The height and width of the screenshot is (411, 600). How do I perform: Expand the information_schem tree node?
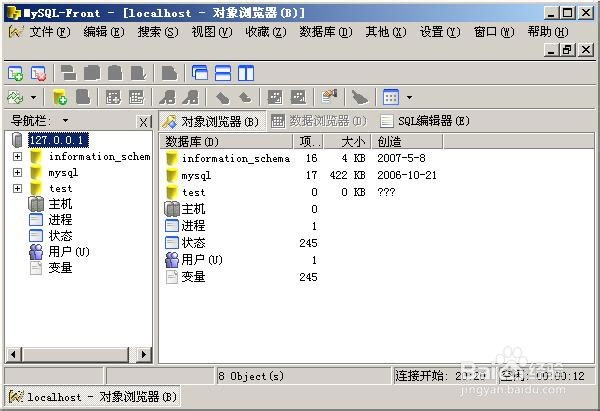tap(17, 156)
